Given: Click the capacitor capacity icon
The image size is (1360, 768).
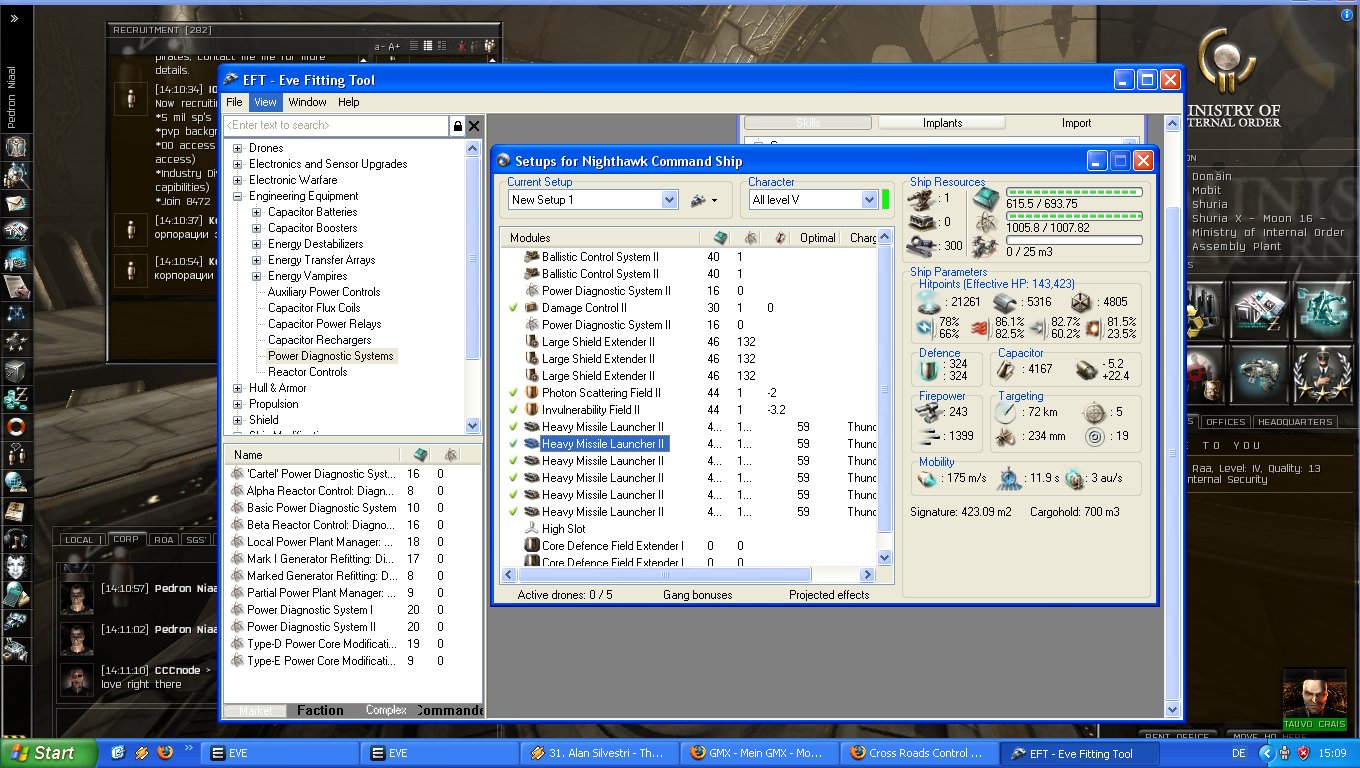Looking at the screenshot, I should tap(1006, 371).
